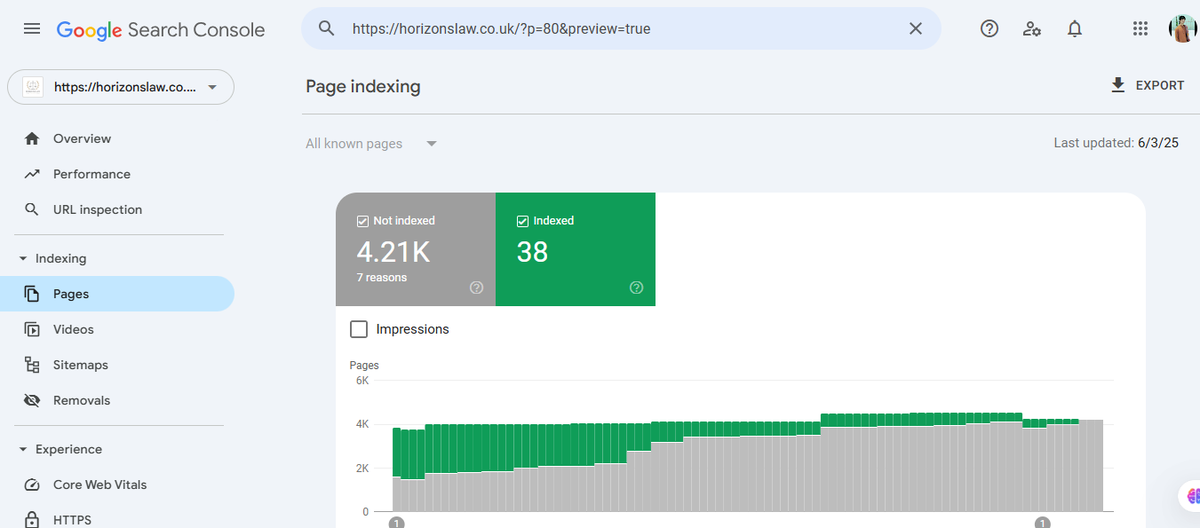
Task: Click the colorful floating icon at bottom right
Action: click(1192, 495)
